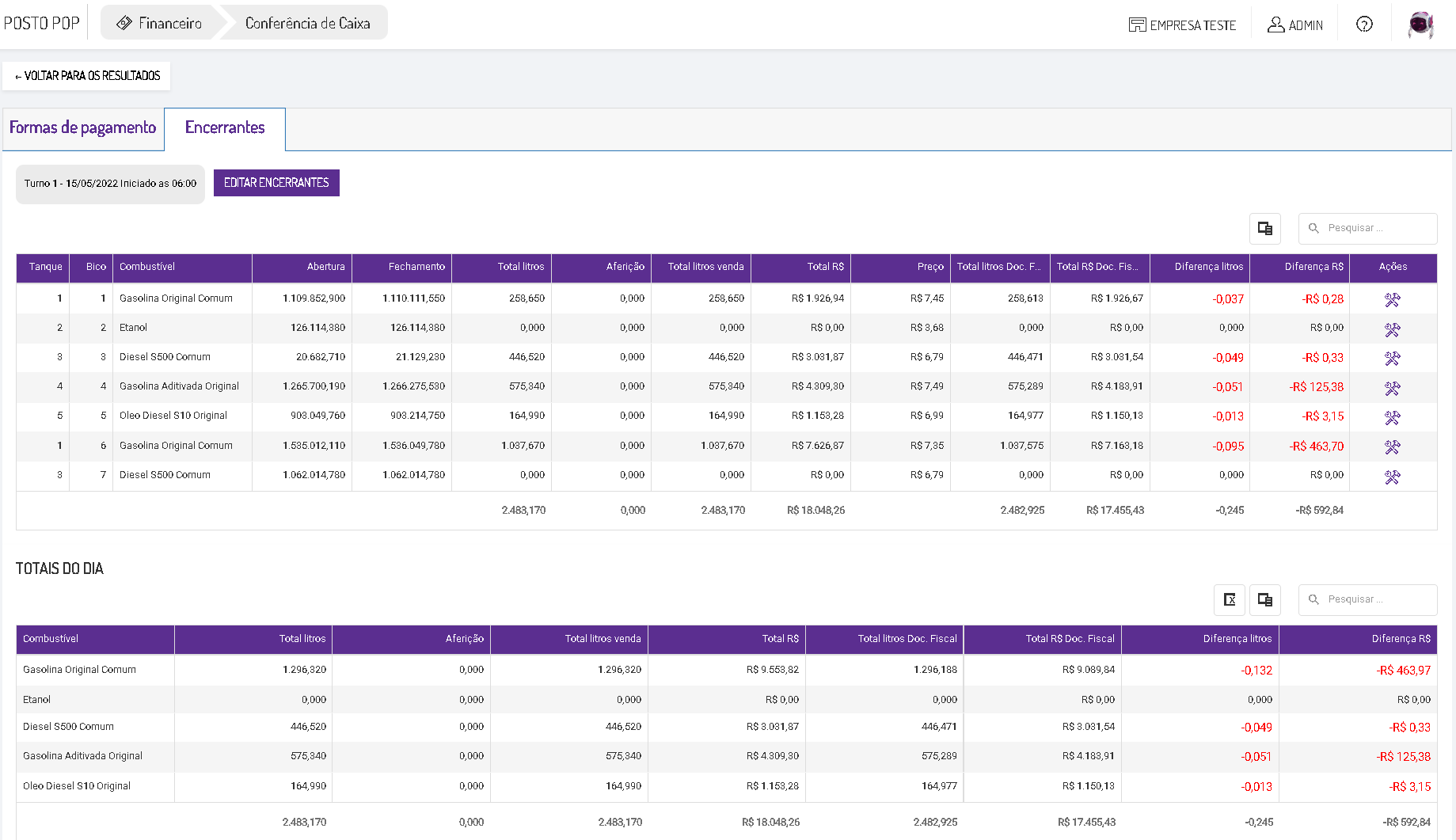Go back via VOLTAR PARA OS RESULTADOS
The height and width of the screenshot is (840, 1456).
[x=87, y=76]
